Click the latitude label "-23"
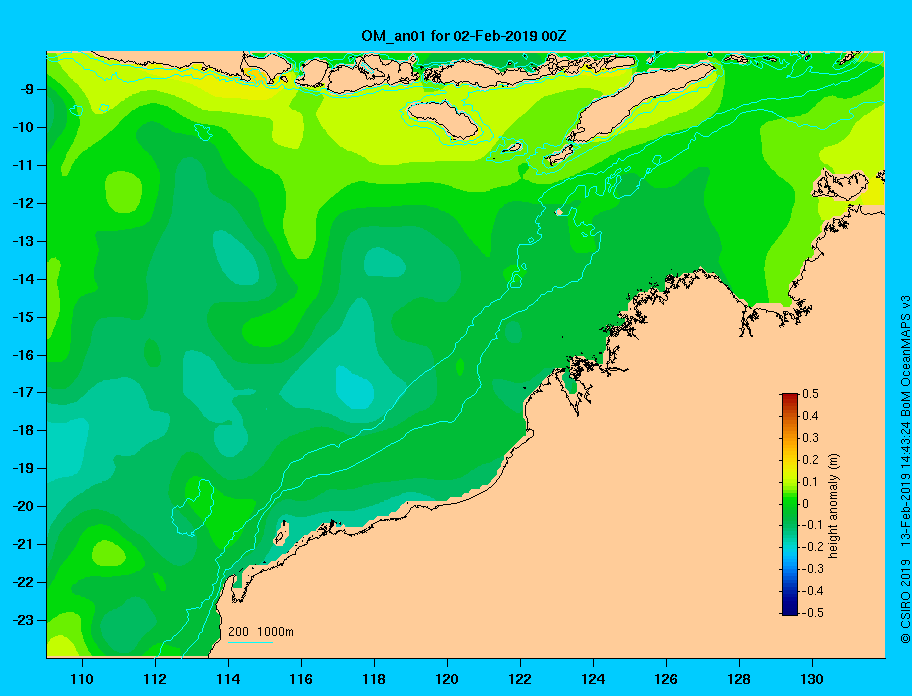Image resolution: width=912 pixels, height=696 pixels. (22, 620)
